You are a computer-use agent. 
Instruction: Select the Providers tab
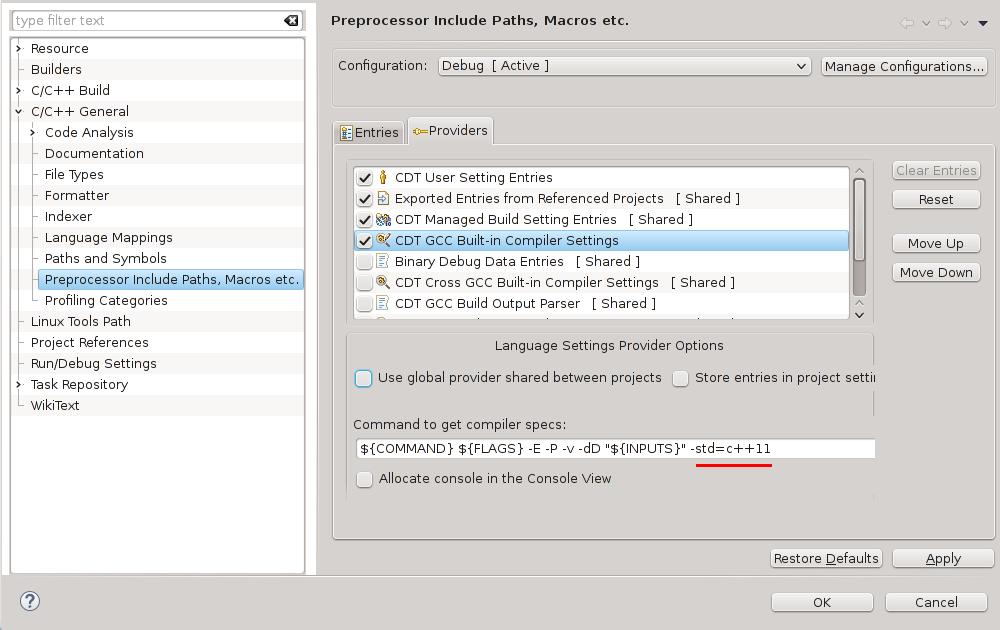[x=450, y=131]
